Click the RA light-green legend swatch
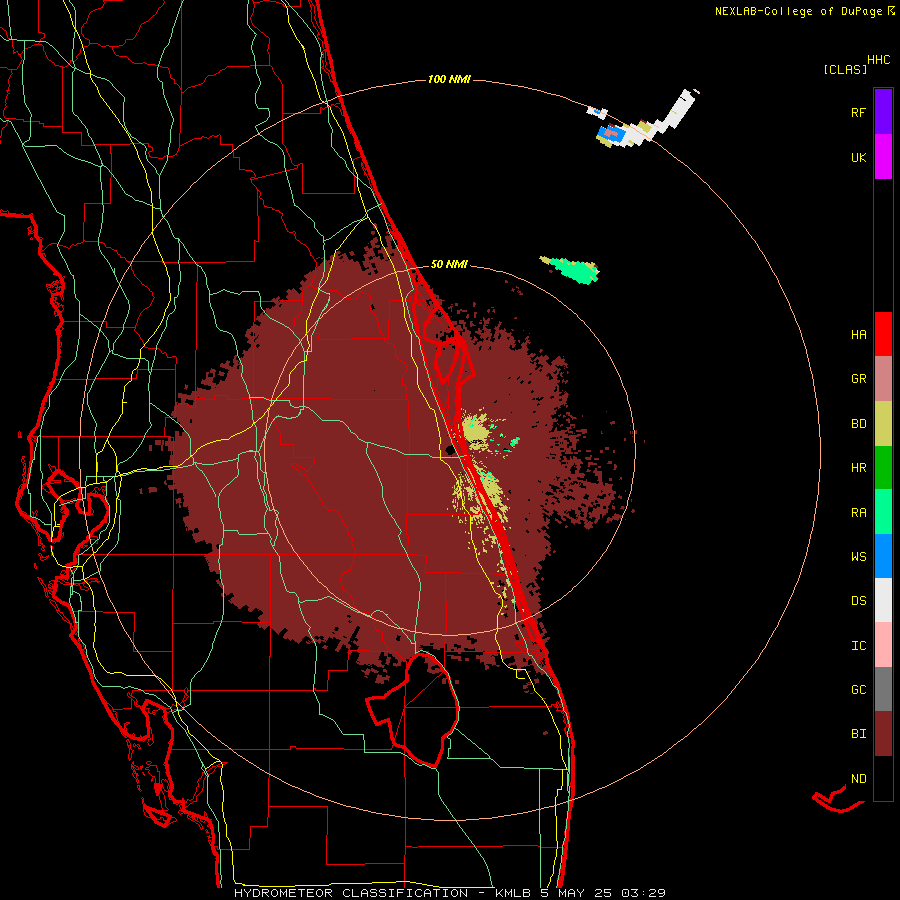Image resolution: width=900 pixels, height=900 pixels. (x=883, y=512)
